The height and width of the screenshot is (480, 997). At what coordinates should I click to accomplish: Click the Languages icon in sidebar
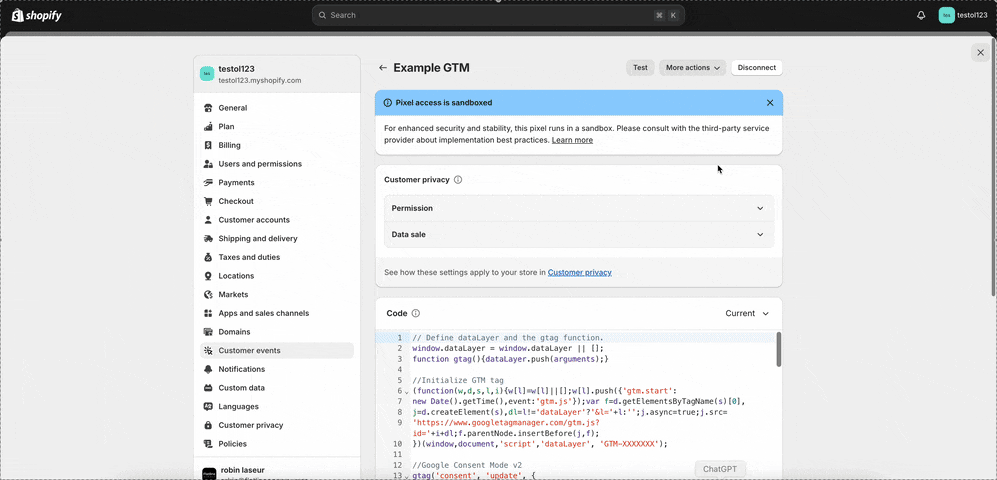208,406
